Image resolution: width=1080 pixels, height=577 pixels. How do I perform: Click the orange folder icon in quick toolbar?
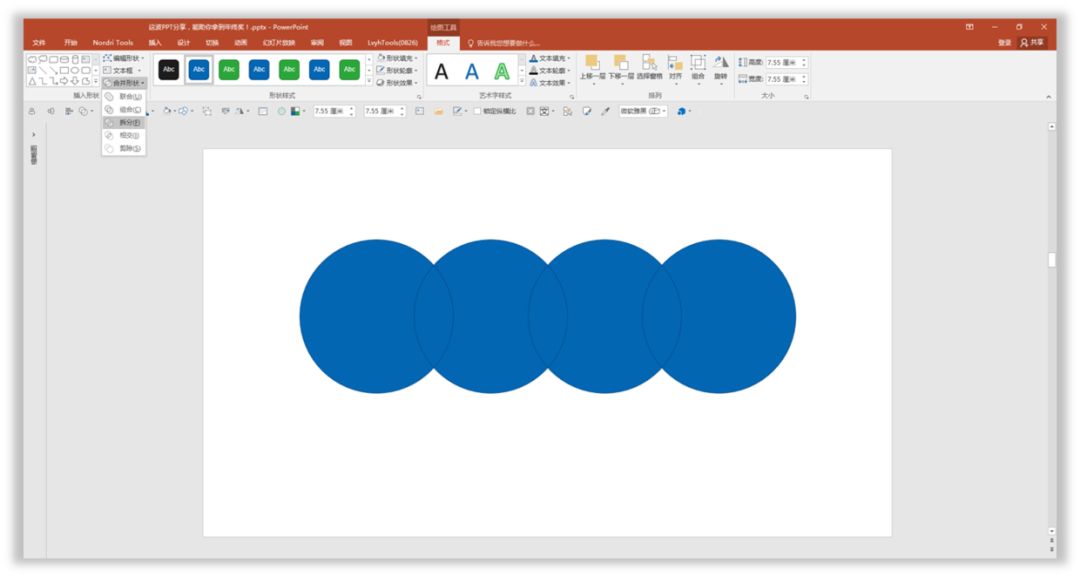[438, 111]
